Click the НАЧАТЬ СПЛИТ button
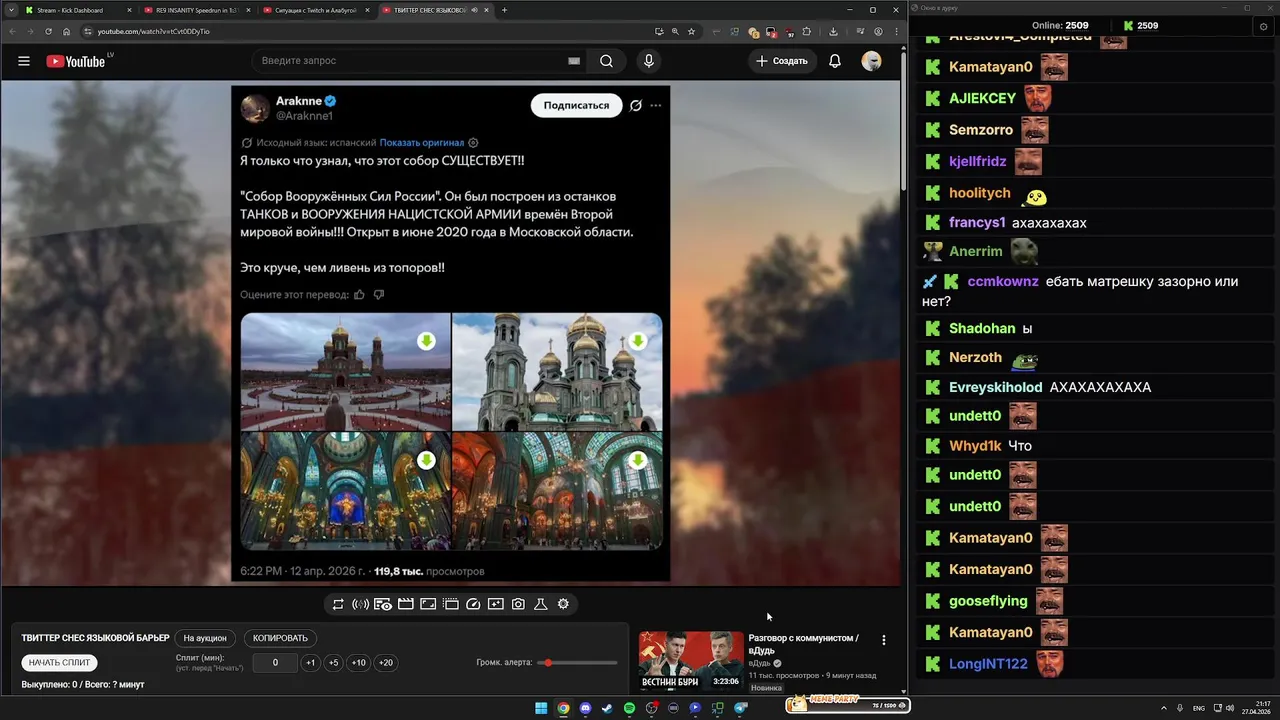The height and width of the screenshot is (720, 1280). [x=59, y=662]
